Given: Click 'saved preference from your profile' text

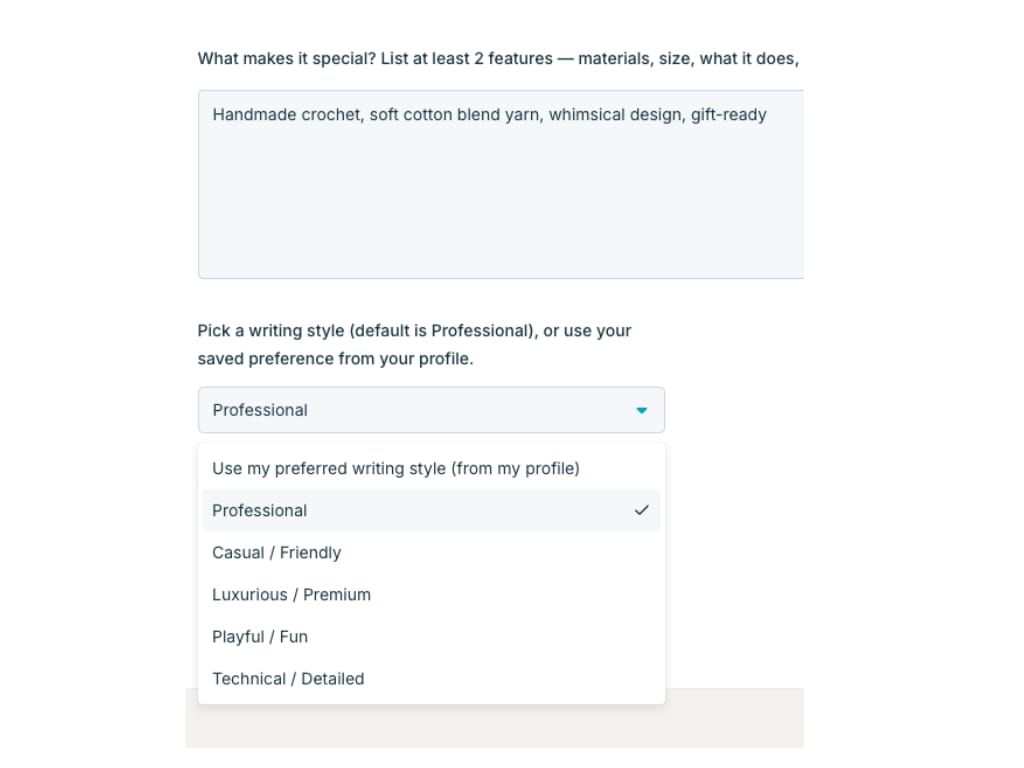Looking at the screenshot, I should click(335, 358).
